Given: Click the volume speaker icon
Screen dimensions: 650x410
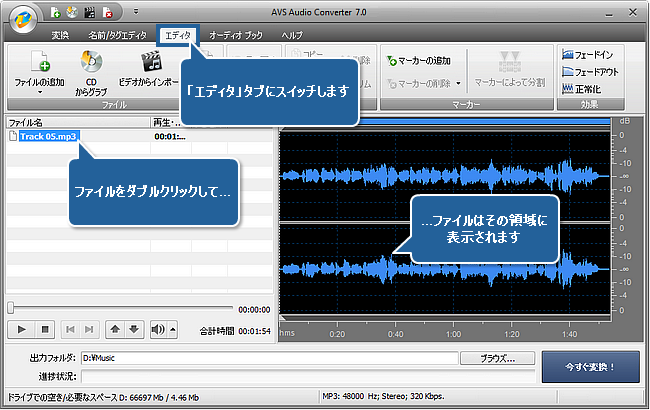Looking at the screenshot, I should (x=158, y=330).
